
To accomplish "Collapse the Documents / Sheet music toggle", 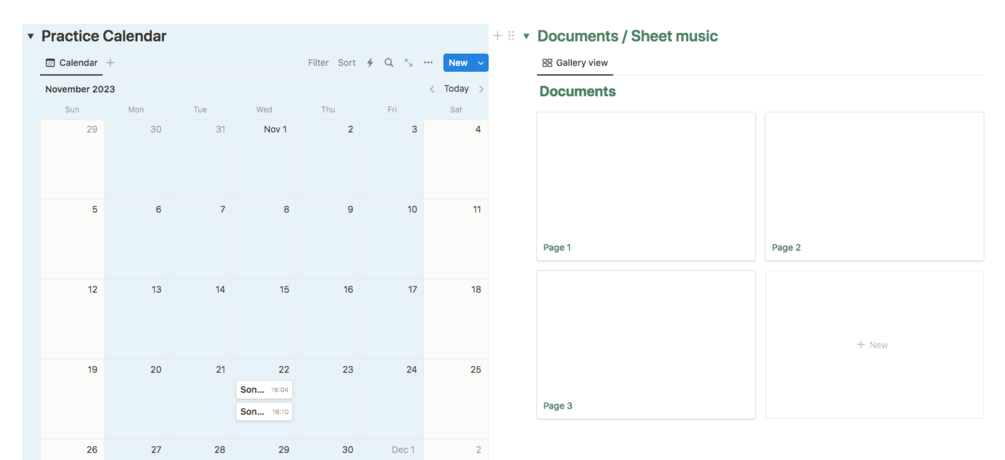I will pyautogui.click(x=526, y=37).
